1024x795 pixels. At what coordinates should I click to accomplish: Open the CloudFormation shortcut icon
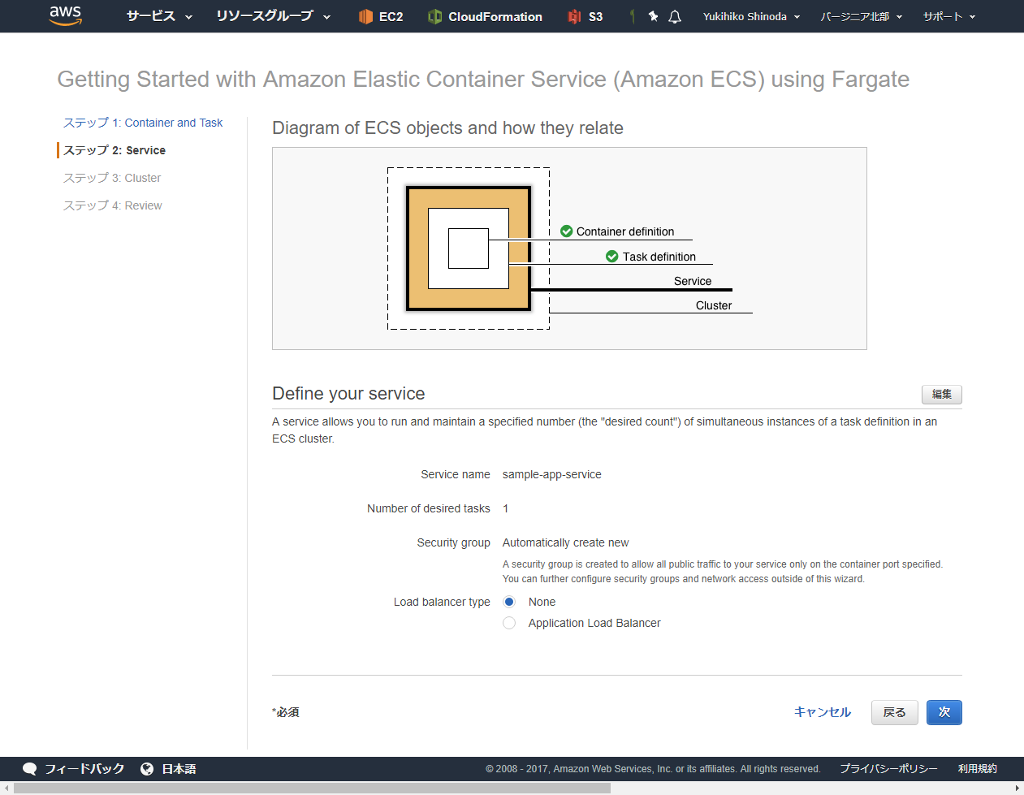(434, 16)
